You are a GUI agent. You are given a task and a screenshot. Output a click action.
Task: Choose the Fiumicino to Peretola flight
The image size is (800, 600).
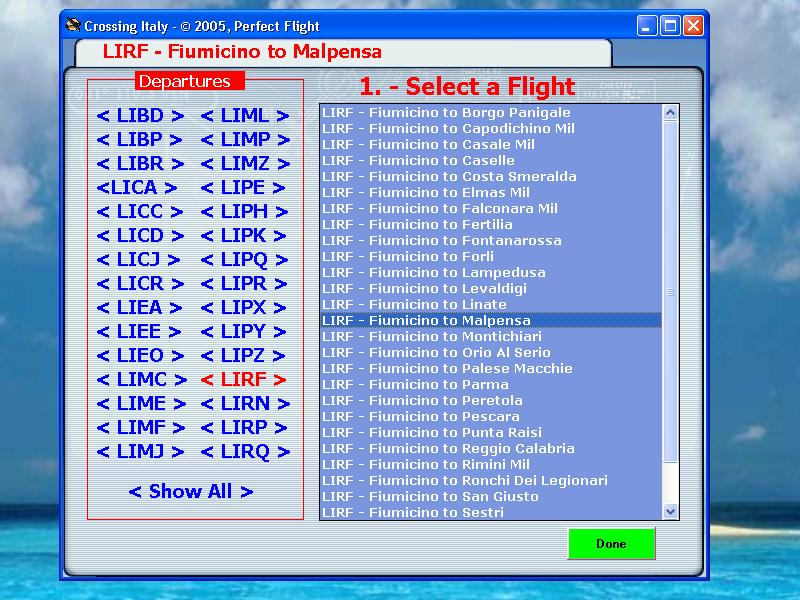tap(491, 400)
